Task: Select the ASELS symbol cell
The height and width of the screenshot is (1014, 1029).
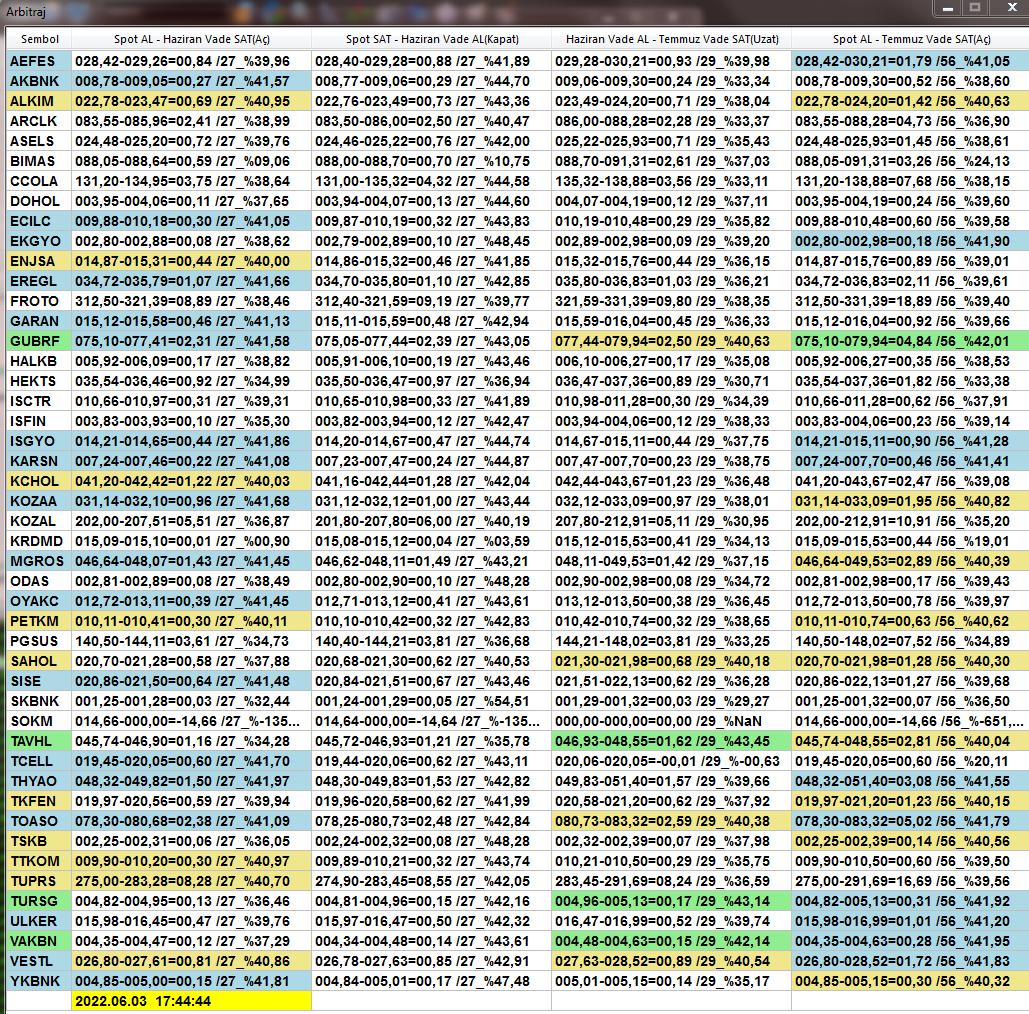Action: click(x=39, y=141)
